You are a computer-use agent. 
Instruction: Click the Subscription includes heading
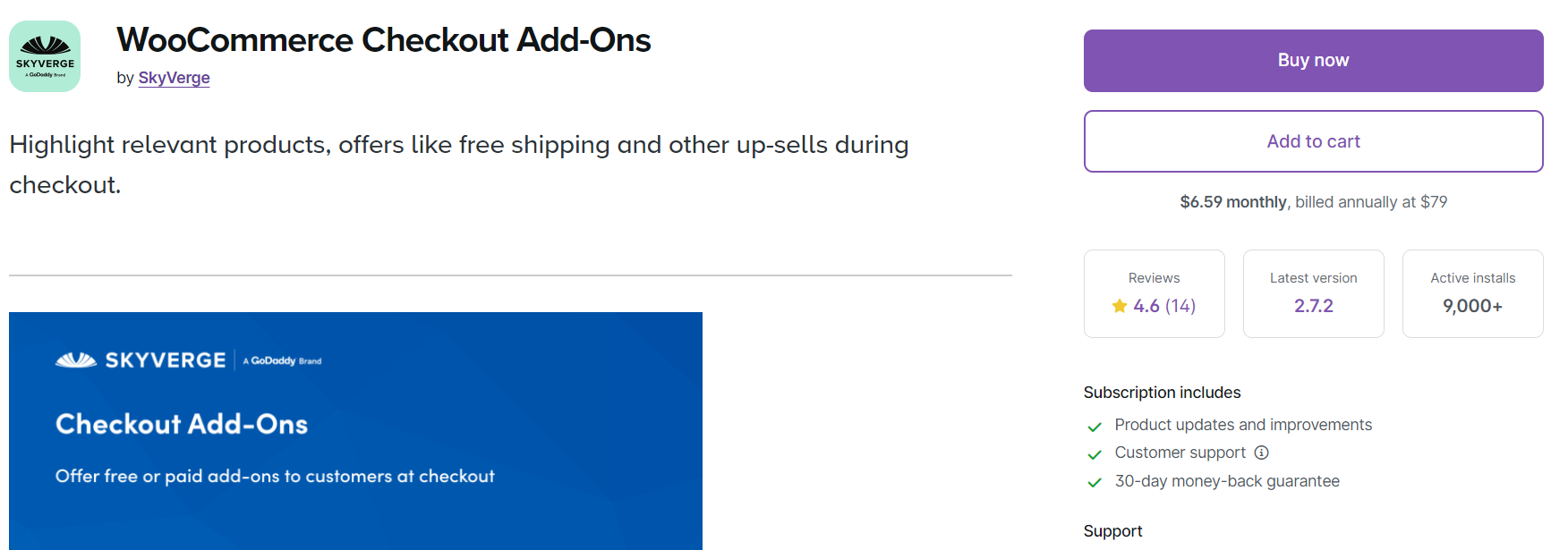click(1162, 393)
